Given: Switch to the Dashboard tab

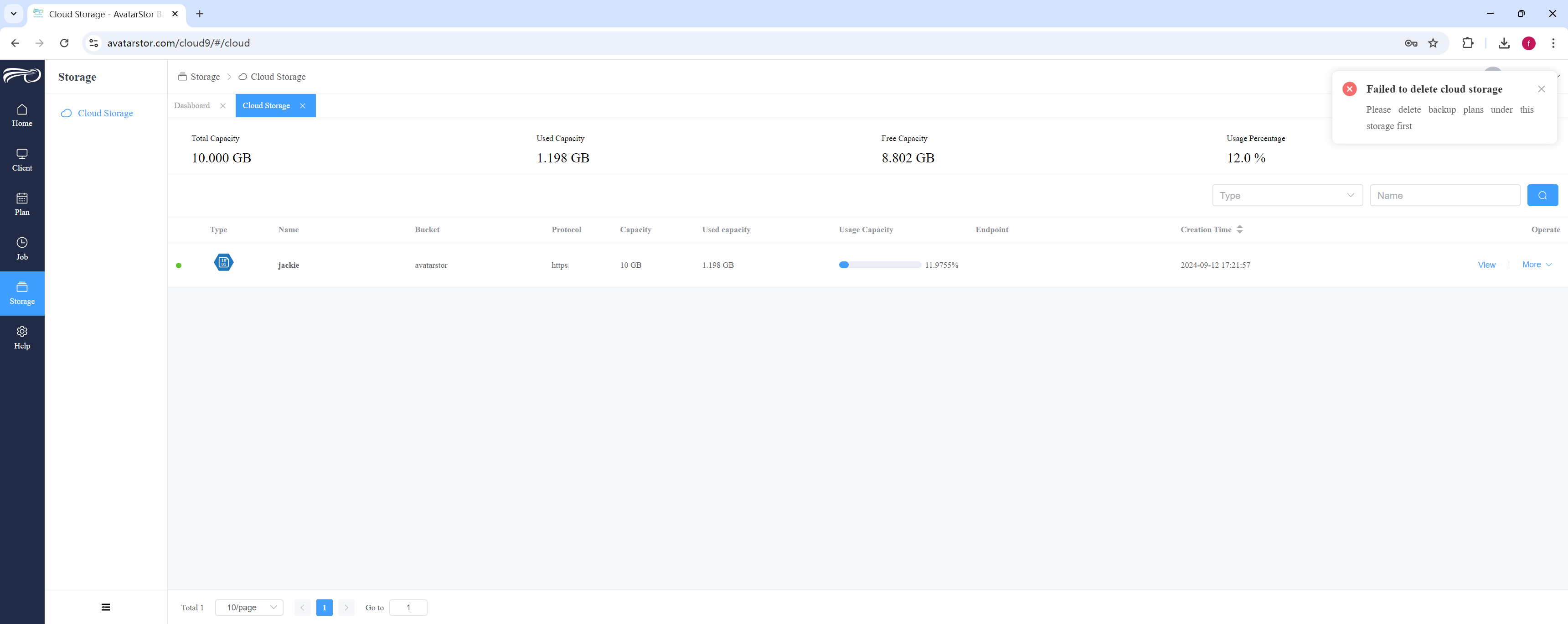Looking at the screenshot, I should click(192, 105).
